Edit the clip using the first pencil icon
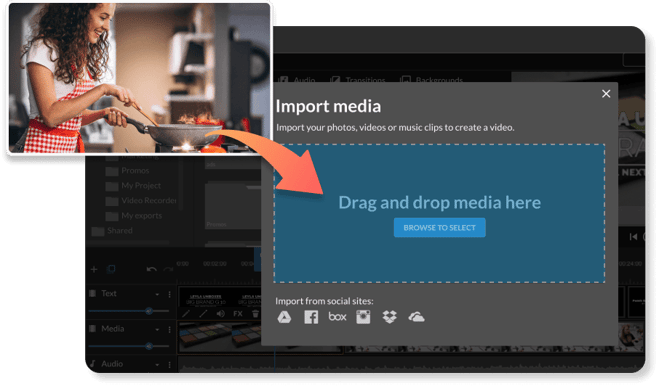The height and width of the screenshot is (386, 659). [x=186, y=314]
